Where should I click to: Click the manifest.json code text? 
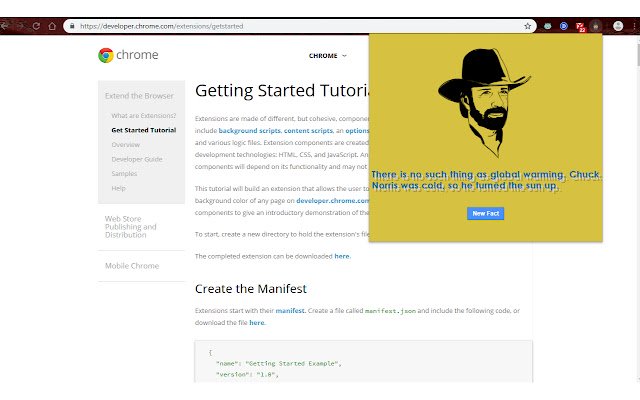point(390,311)
